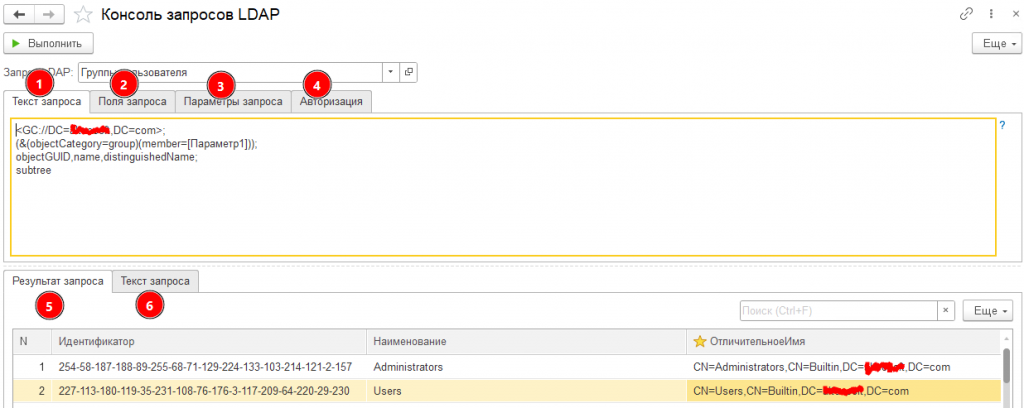Viewport: 1024px width, 408px height.
Task: Select the Результат запроса tab
Action: coord(58,281)
